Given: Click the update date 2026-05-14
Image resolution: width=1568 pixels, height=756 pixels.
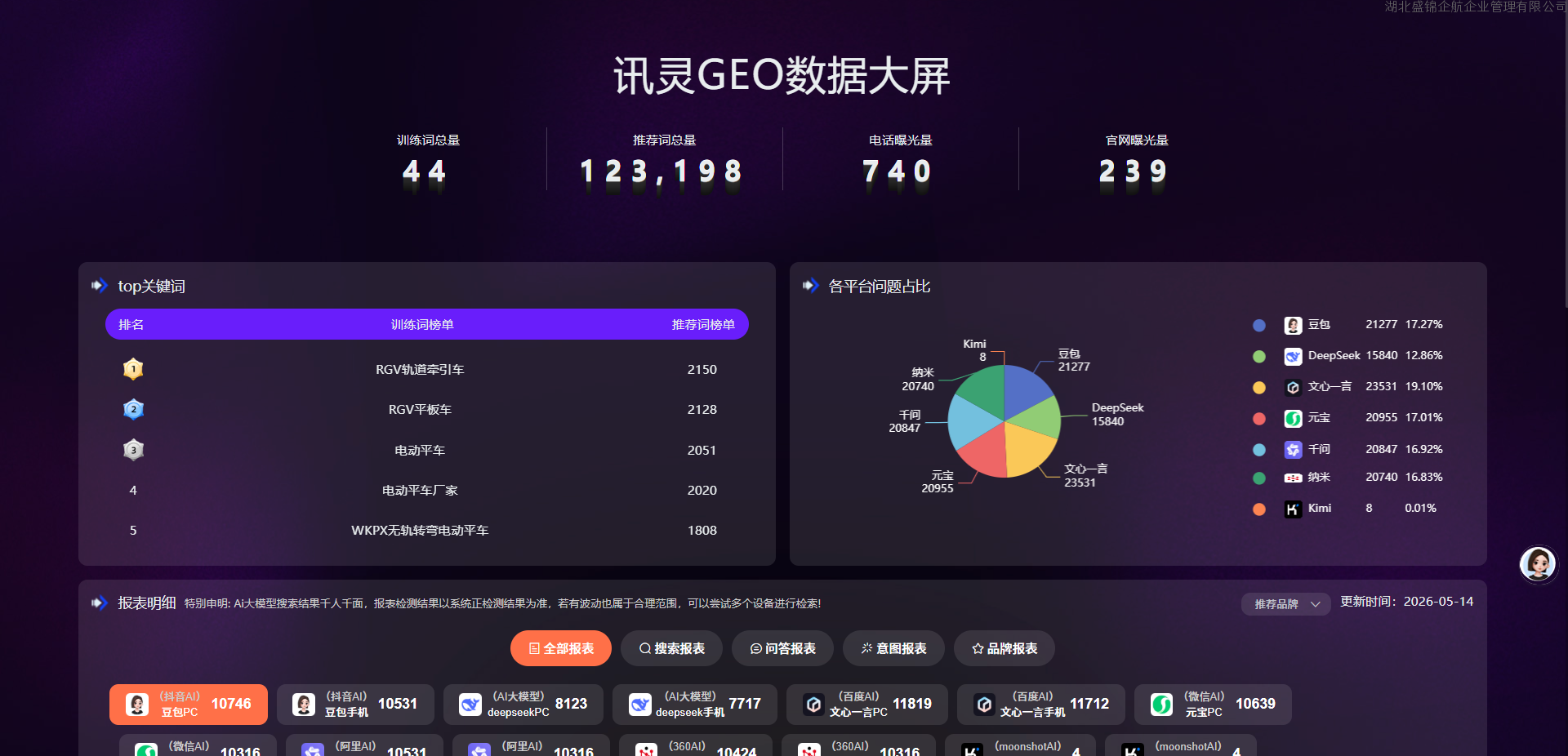Looking at the screenshot, I should click(x=1438, y=602).
